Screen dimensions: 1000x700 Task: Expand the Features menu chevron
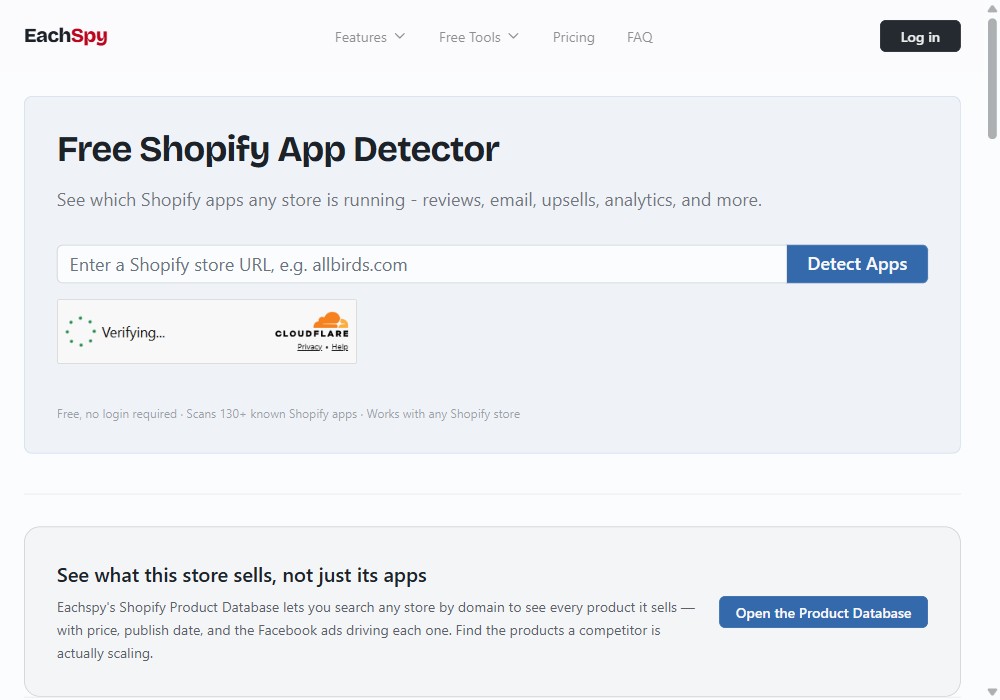(400, 36)
